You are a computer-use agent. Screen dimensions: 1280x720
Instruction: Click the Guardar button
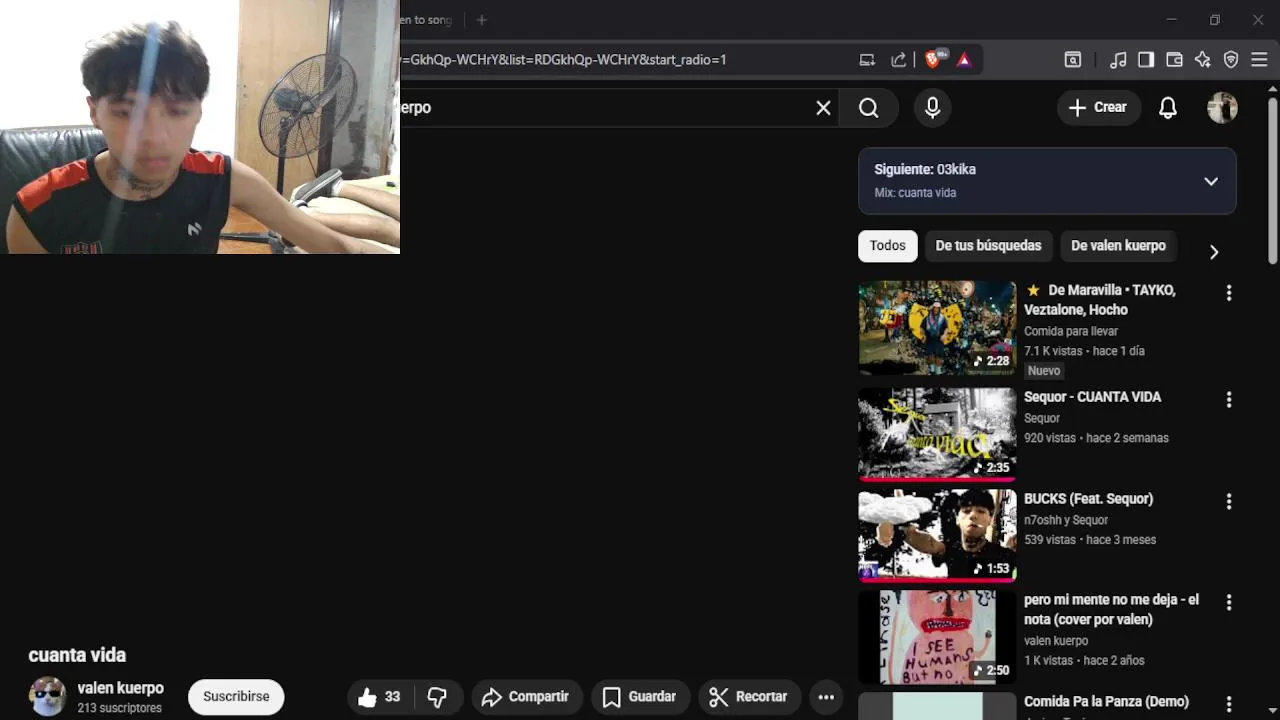(x=639, y=697)
